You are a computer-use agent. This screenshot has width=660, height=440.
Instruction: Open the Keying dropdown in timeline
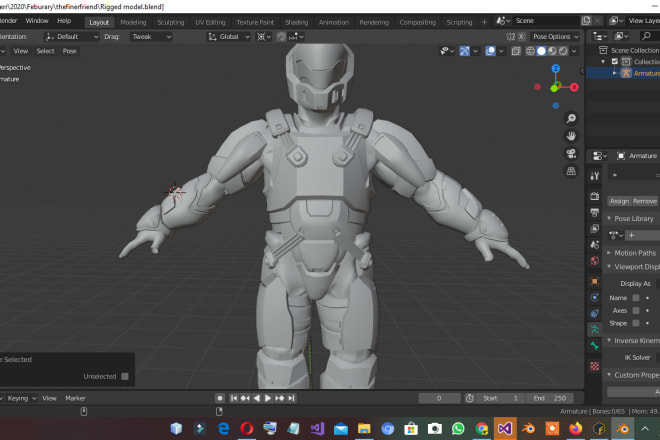21,398
